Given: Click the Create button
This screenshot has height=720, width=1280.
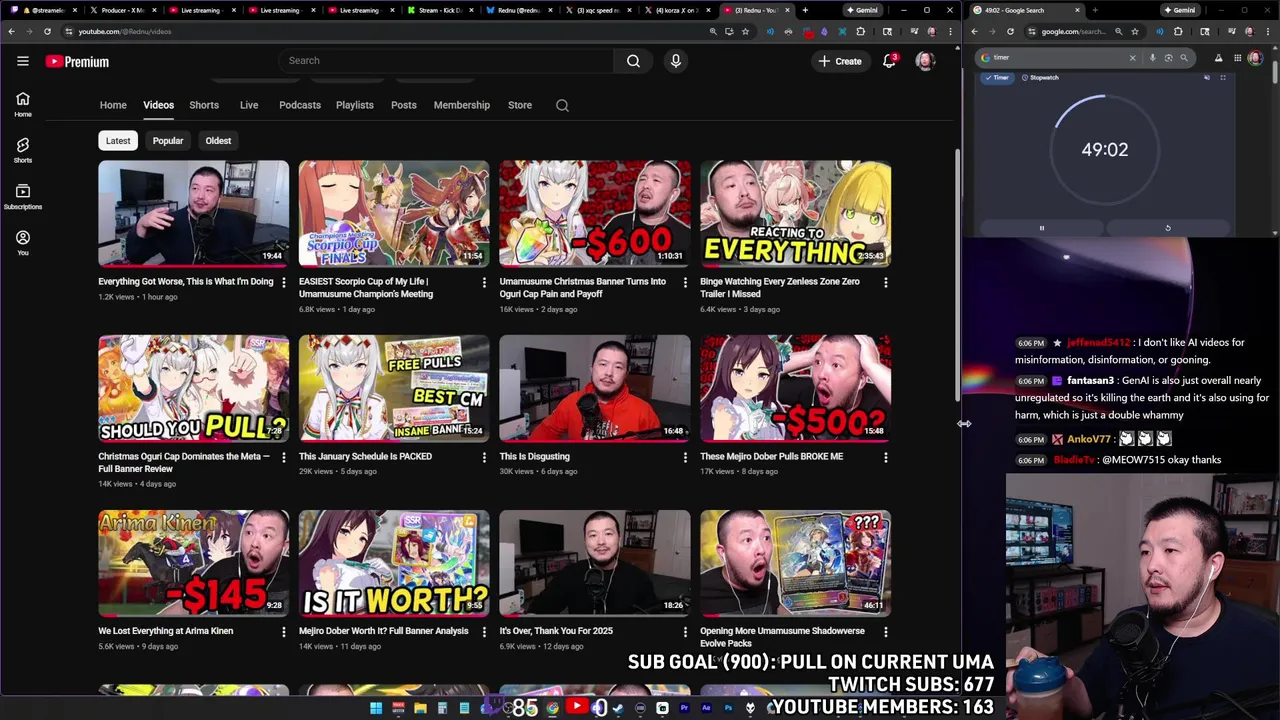Looking at the screenshot, I should (840, 61).
